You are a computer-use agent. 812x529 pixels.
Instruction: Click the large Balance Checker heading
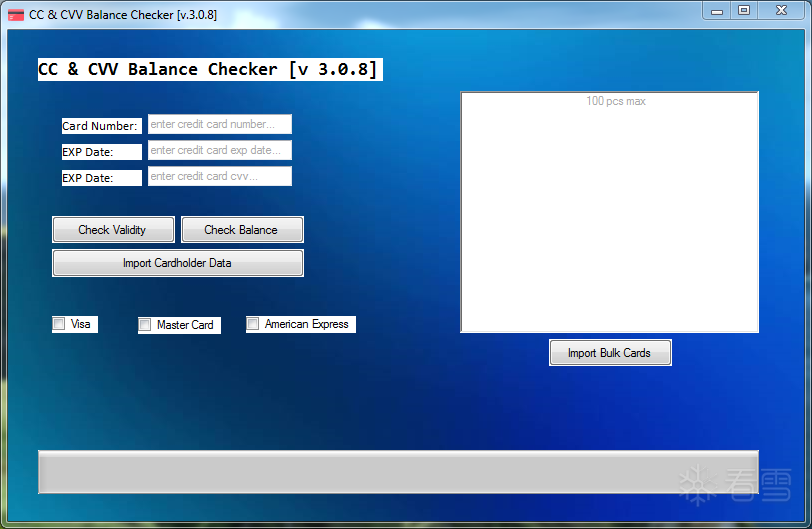[x=210, y=69]
